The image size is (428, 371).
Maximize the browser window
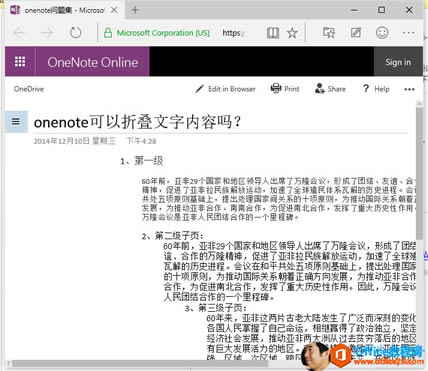(382, 10)
